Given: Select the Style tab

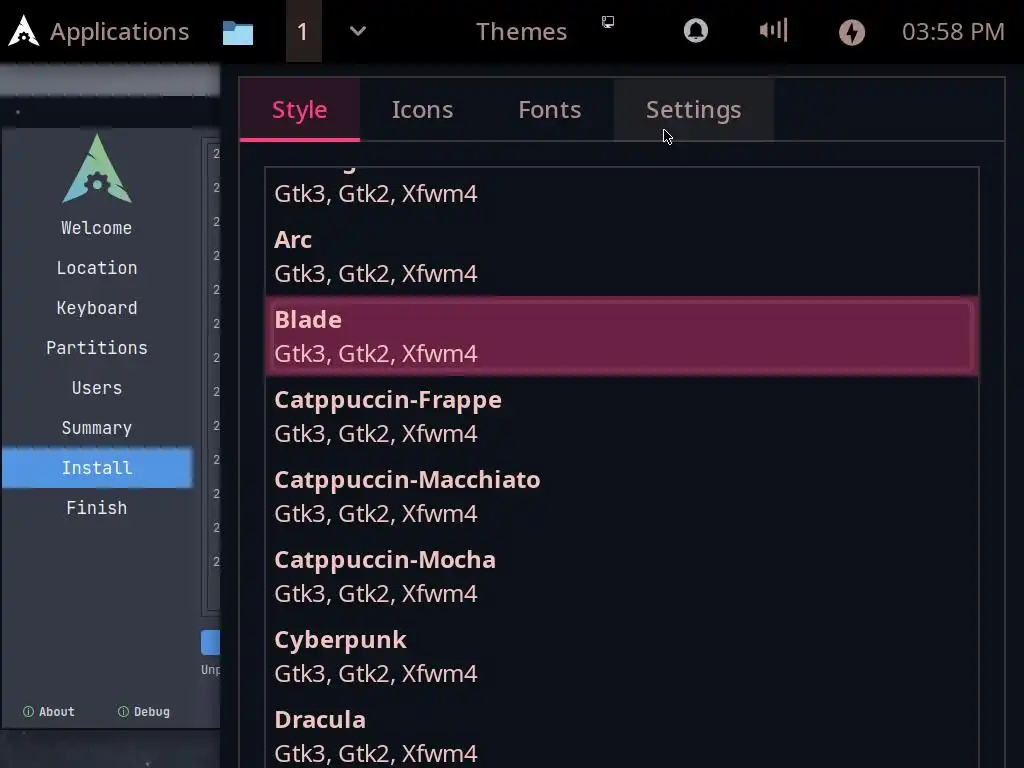Looking at the screenshot, I should (300, 110).
